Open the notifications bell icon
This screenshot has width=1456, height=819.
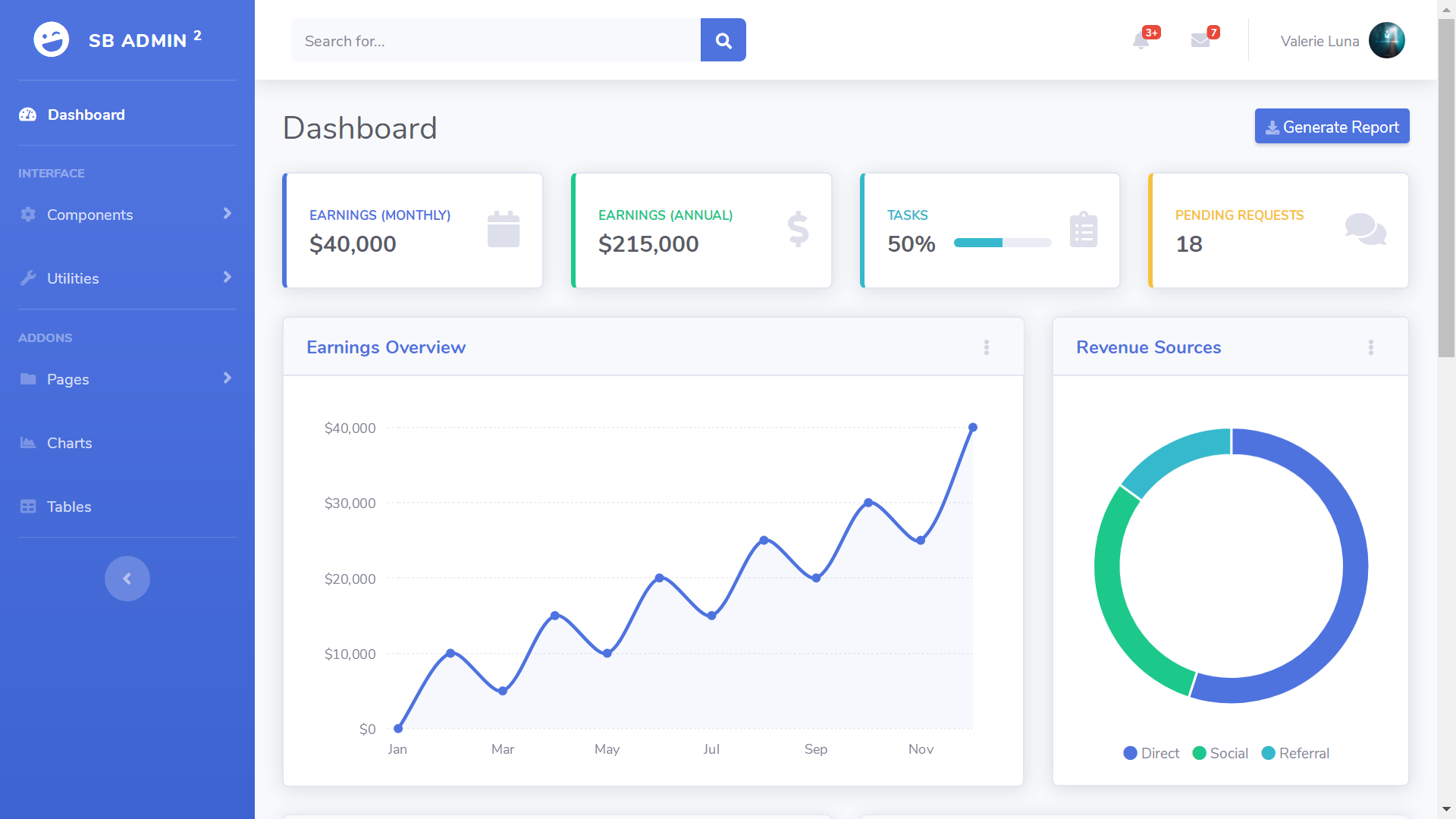[1140, 42]
